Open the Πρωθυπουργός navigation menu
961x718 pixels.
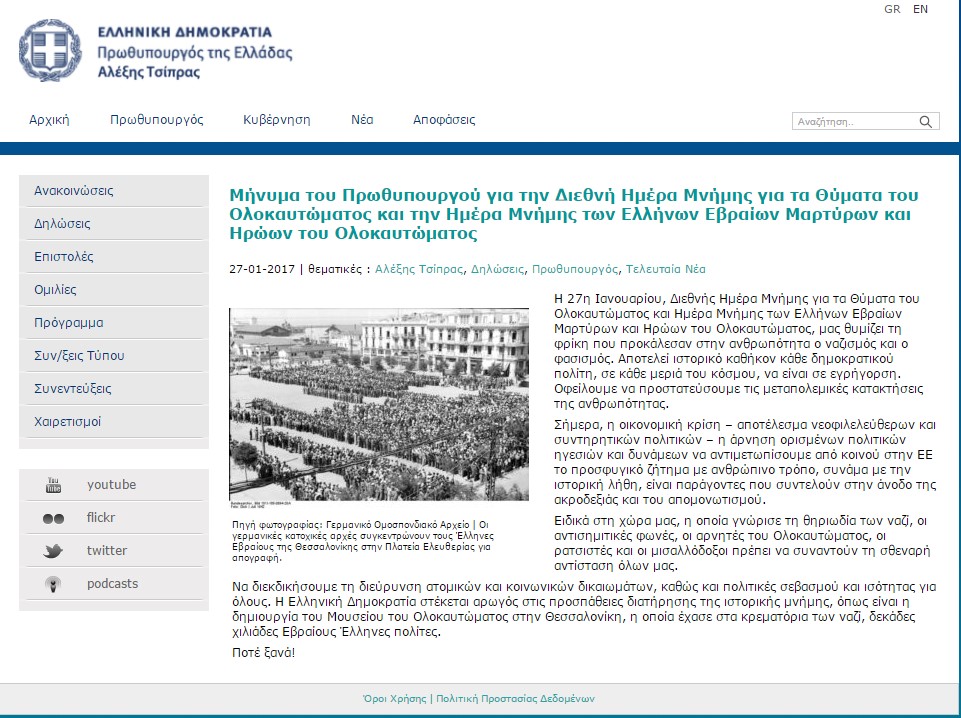click(157, 119)
